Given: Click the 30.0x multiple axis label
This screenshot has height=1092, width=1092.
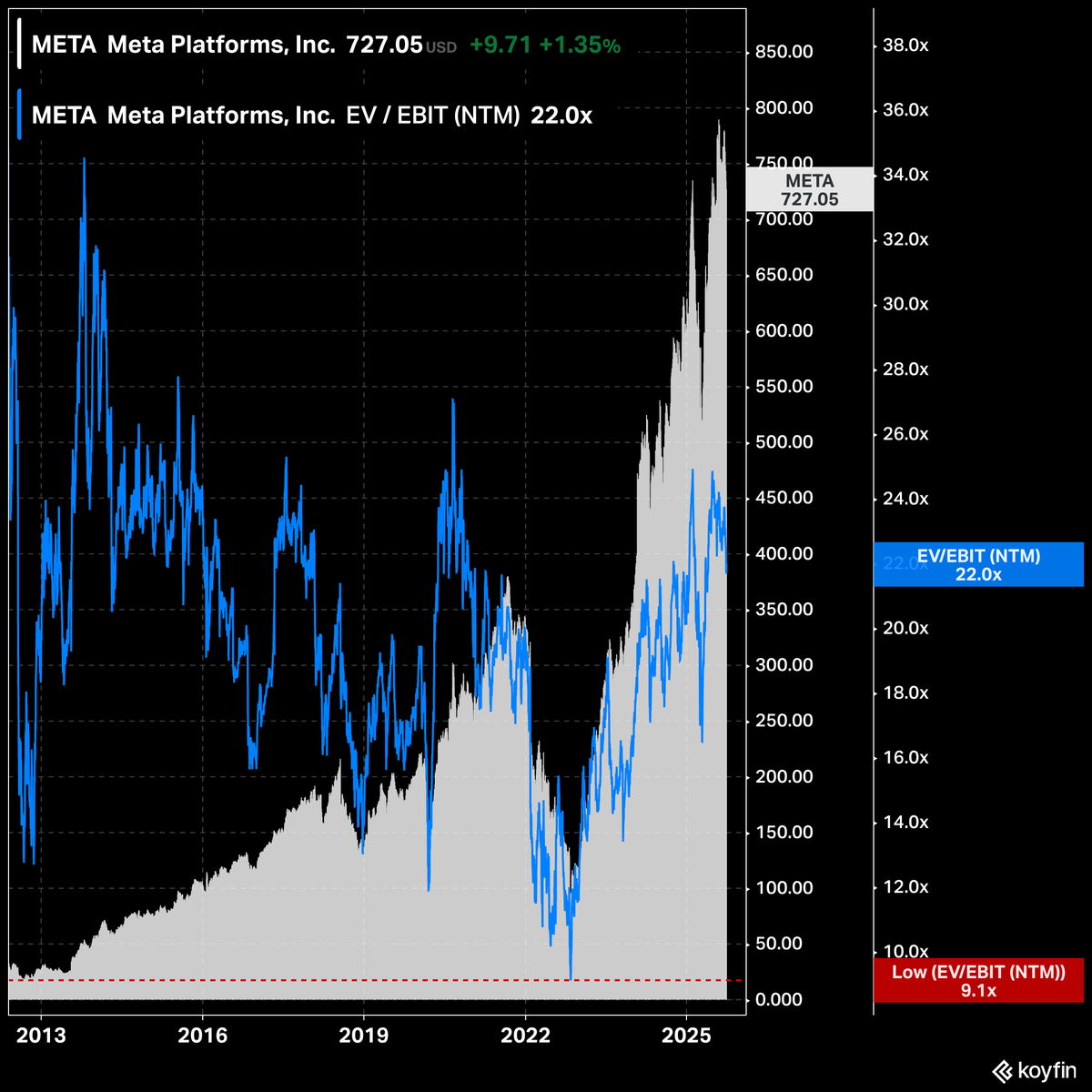Looking at the screenshot, I should click(x=905, y=304).
